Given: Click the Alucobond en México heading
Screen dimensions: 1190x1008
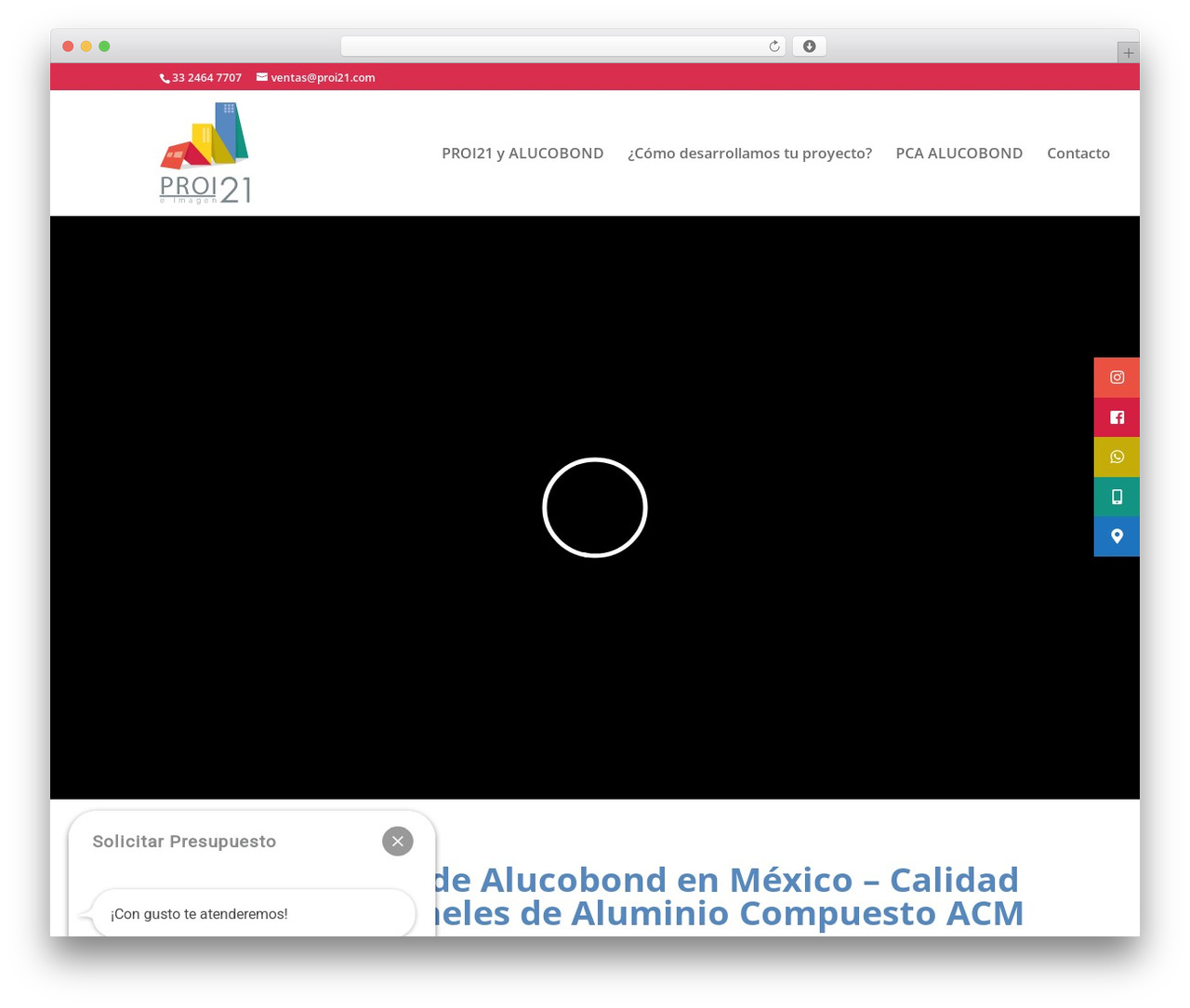Looking at the screenshot, I should [x=728, y=896].
